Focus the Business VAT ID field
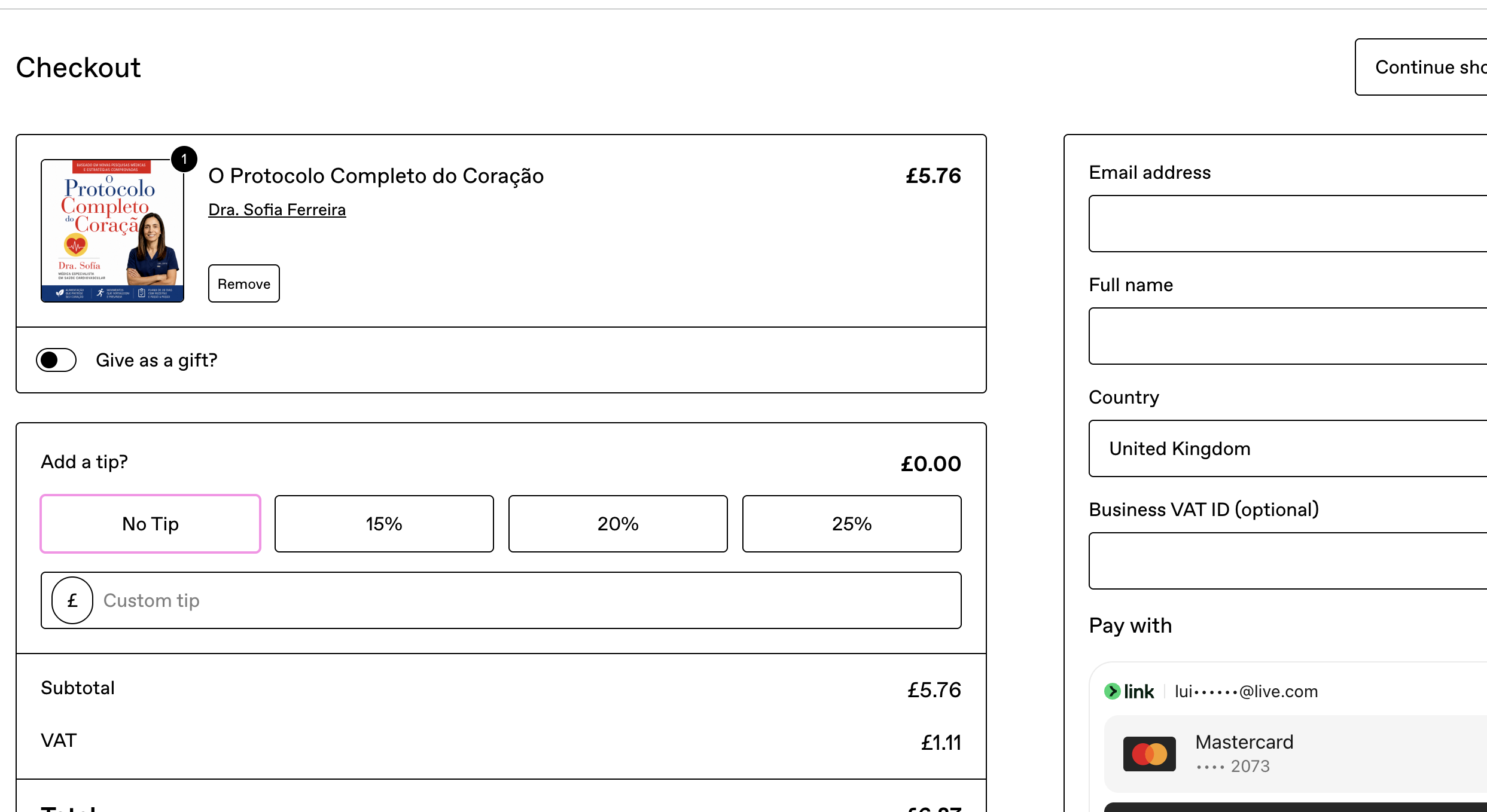The image size is (1487, 812). [1288, 561]
